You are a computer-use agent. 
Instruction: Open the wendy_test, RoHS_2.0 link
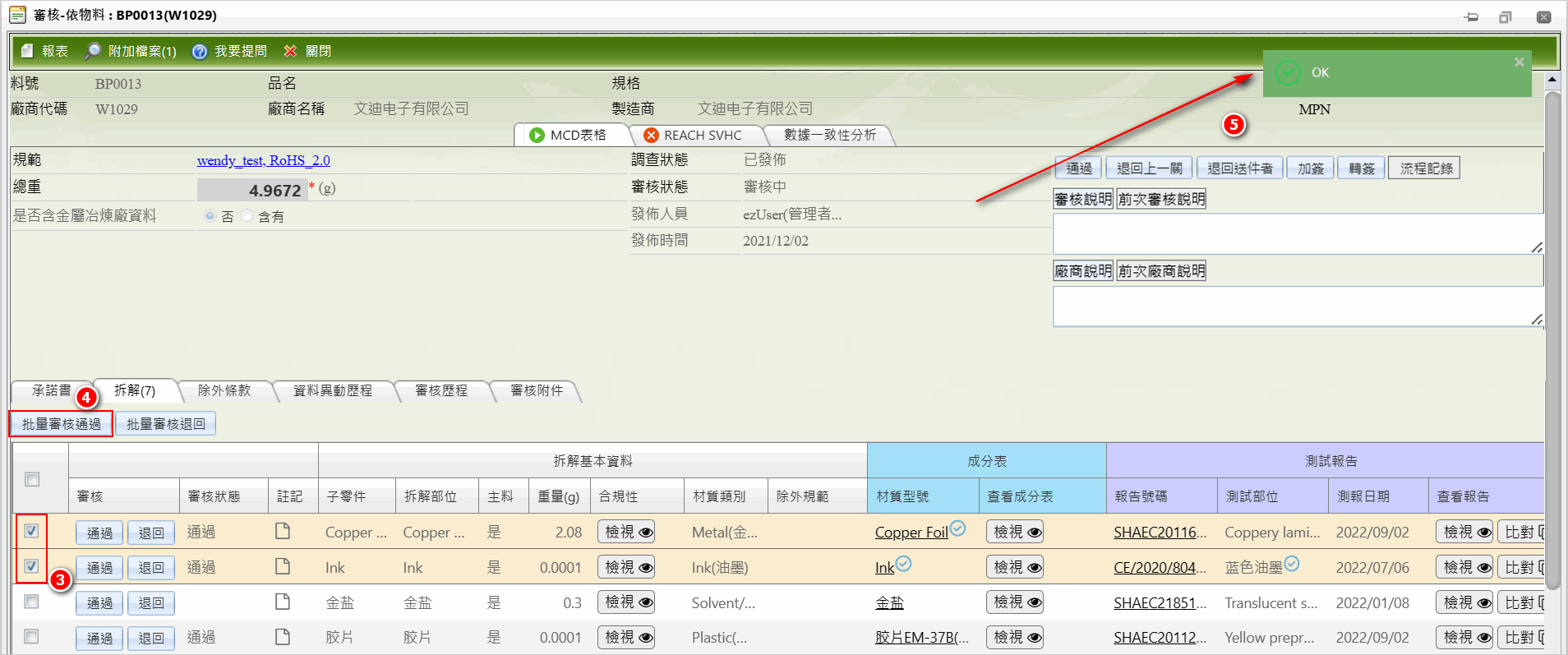pos(263,160)
